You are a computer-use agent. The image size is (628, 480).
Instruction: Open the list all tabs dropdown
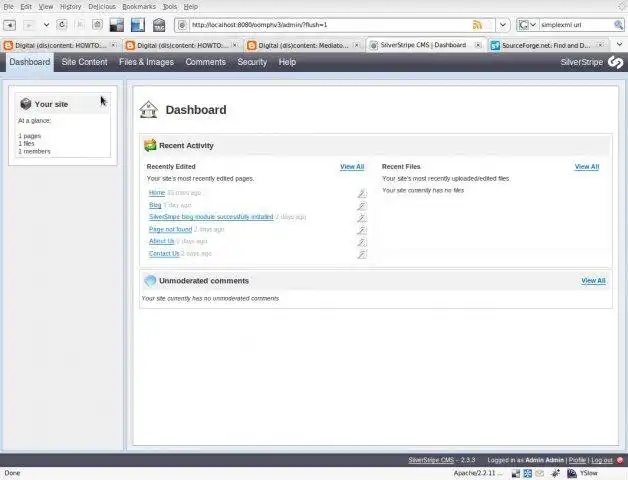tap(619, 44)
